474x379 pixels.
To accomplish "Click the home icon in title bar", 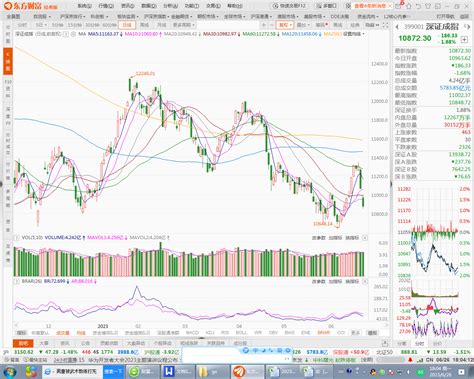I will pyautogui.click(x=408, y=6).
